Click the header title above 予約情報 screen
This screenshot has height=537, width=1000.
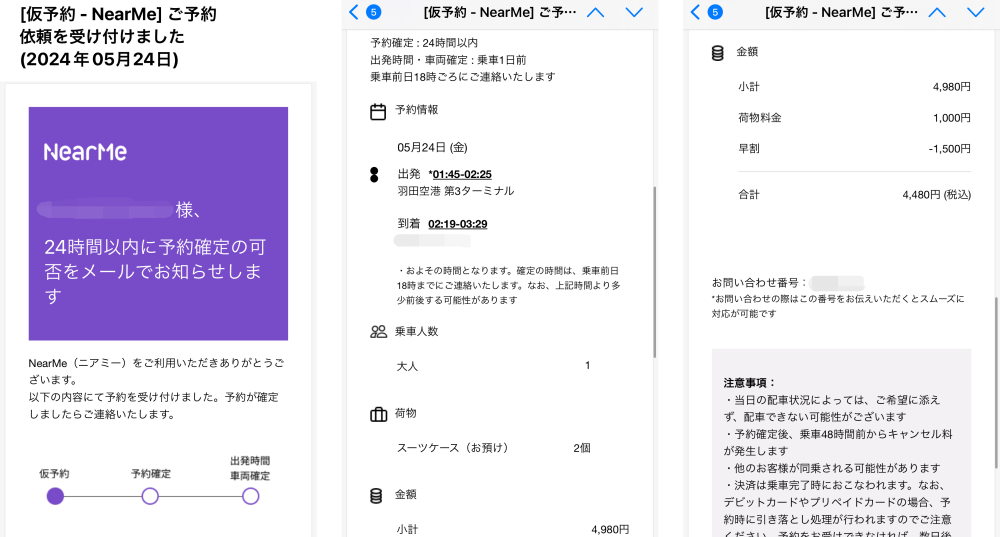pyautogui.click(x=500, y=11)
